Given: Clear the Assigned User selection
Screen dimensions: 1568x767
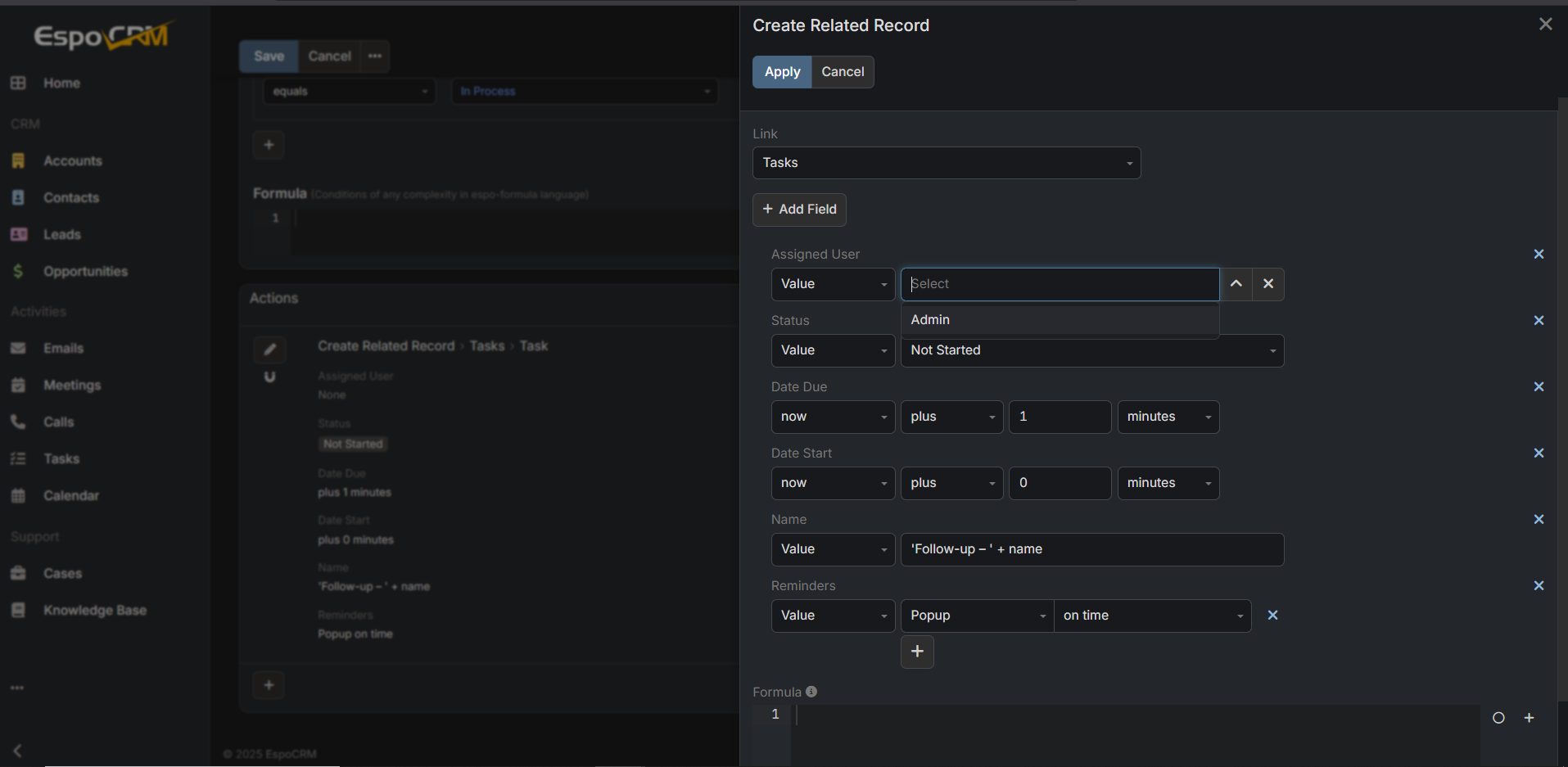Looking at the screenshot, I should (1268, 284).
